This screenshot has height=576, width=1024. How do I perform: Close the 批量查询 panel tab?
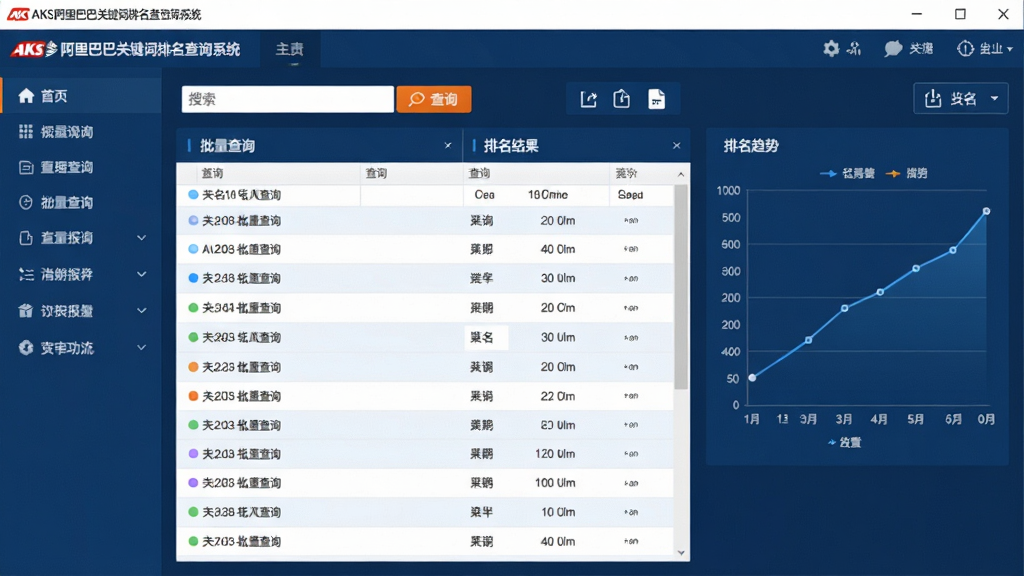click(x=448, y=146)
